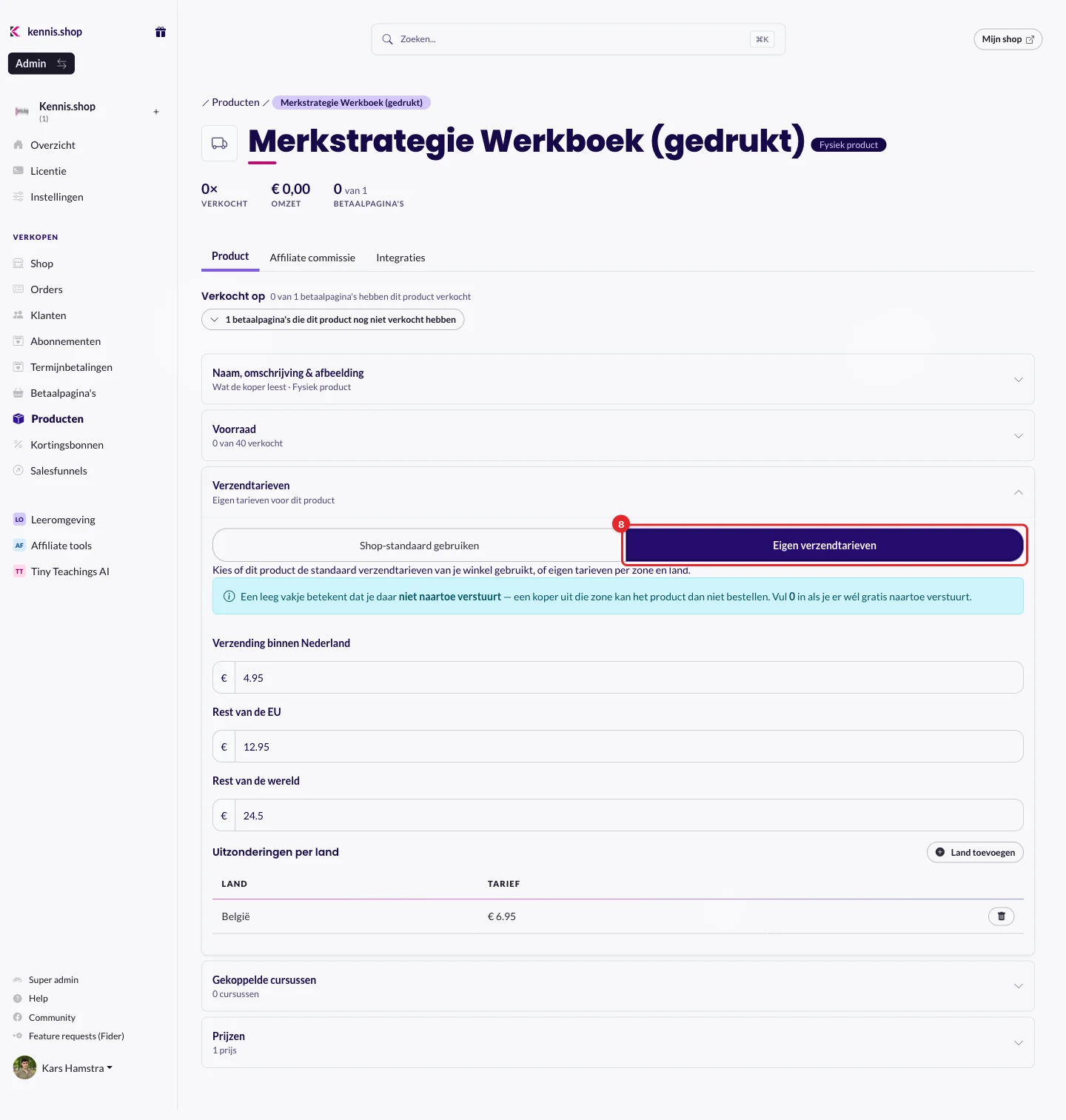Image resolution: width=1066 pixels, height=1120 pixels.
Task: Click the gift icon beside kennis.shop logo
Action: (x=161, y=32)
